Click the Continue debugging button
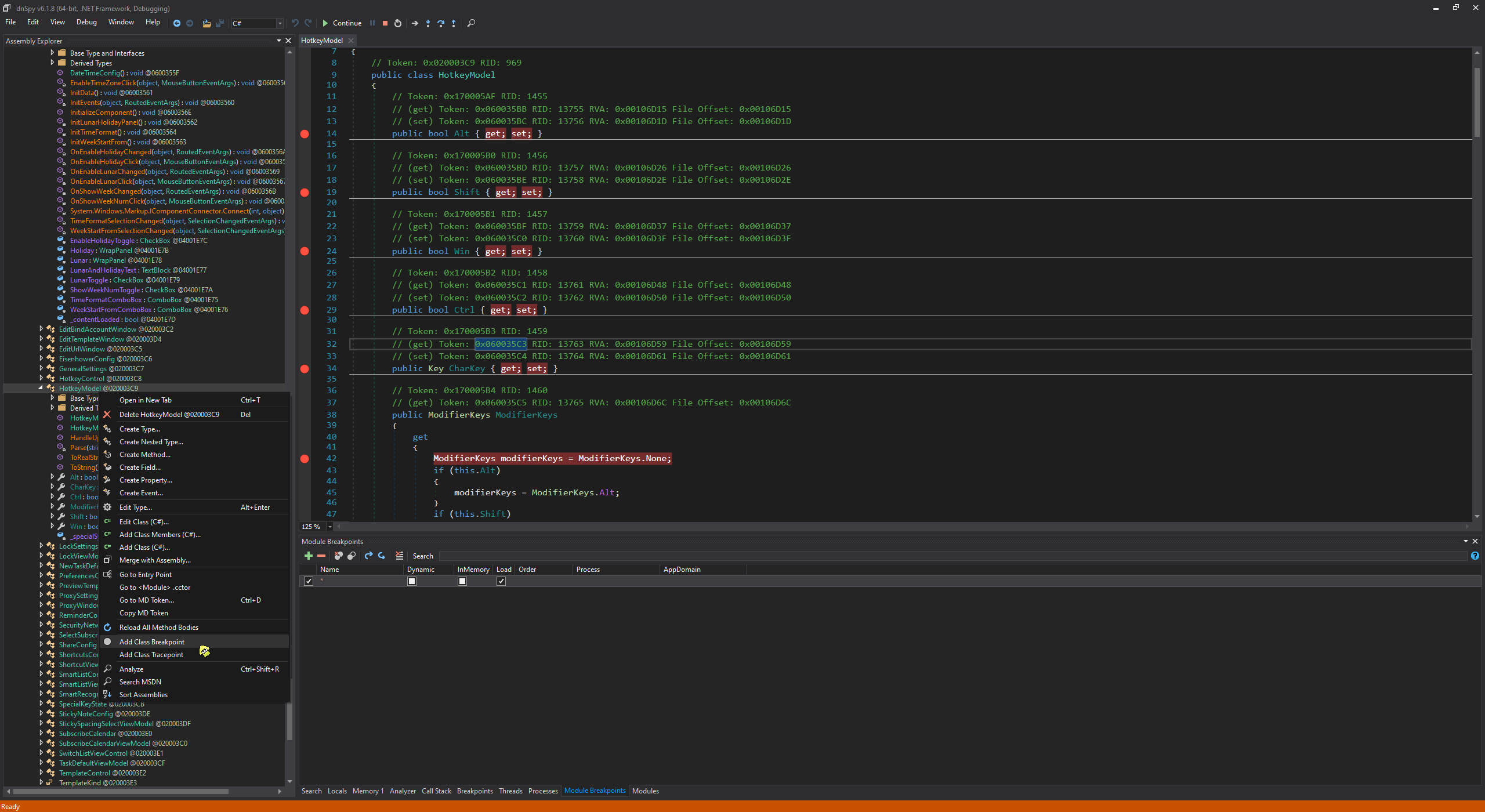The image size is (1485, 812). [342, 23]
